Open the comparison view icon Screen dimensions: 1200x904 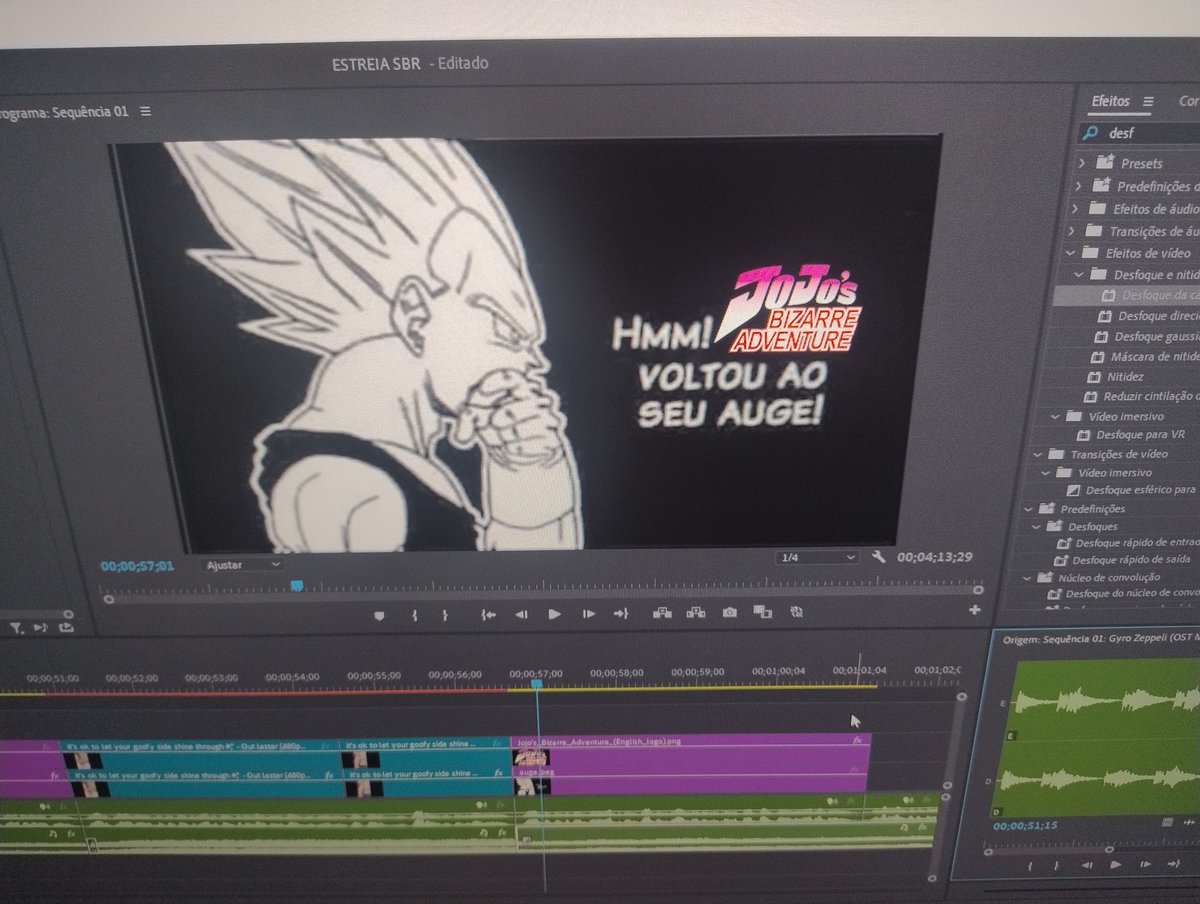click(762, 611)
